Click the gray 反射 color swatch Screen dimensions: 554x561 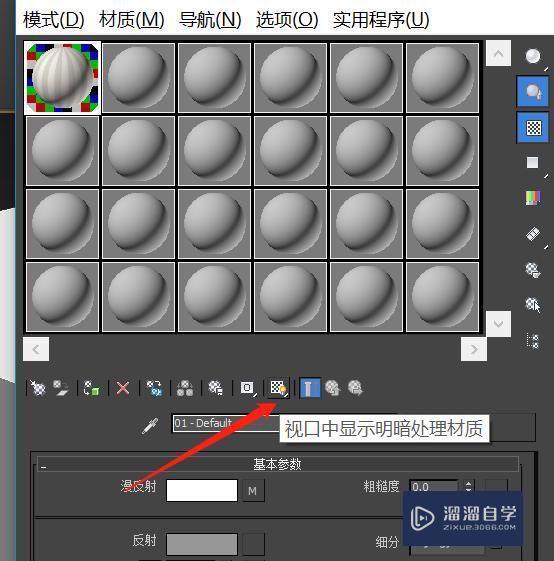click(x=202, y=544)
